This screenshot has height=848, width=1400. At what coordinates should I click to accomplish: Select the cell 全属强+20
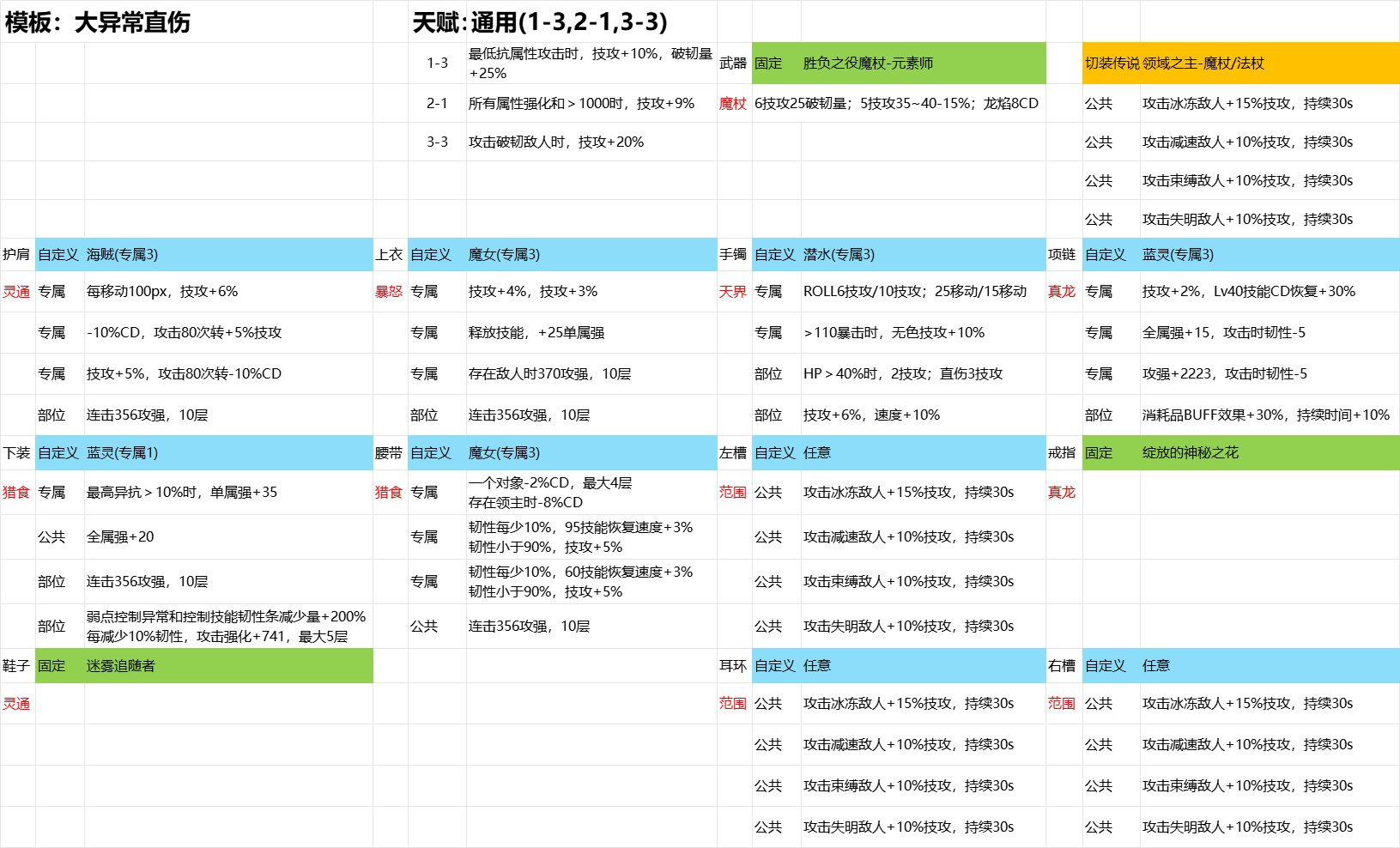(228, 537)
